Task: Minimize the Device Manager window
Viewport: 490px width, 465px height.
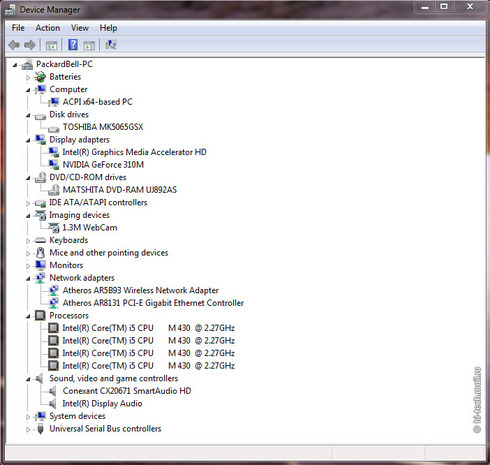Action: [425, 7]
